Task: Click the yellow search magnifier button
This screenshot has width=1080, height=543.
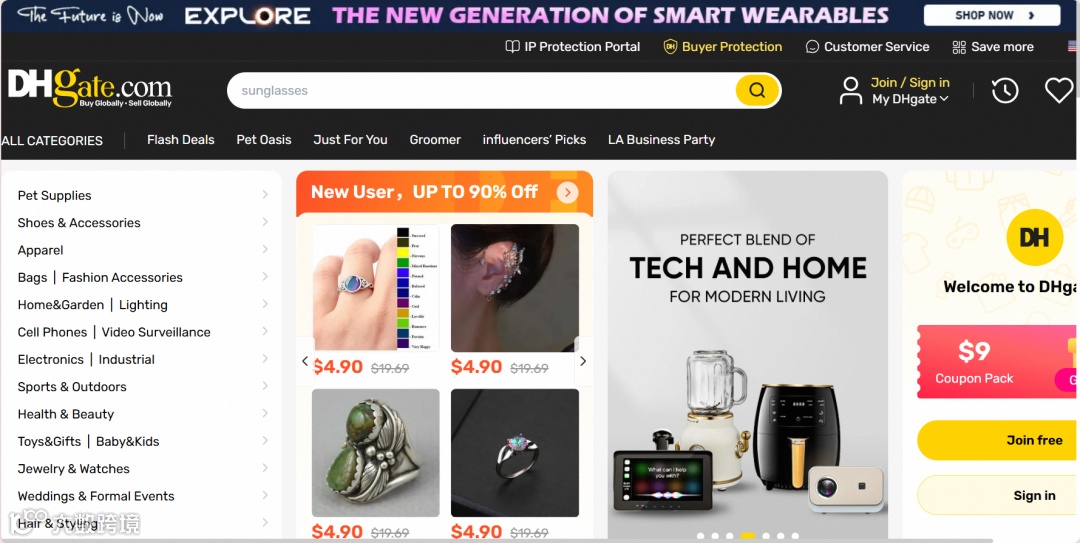Action: (757, 90)
